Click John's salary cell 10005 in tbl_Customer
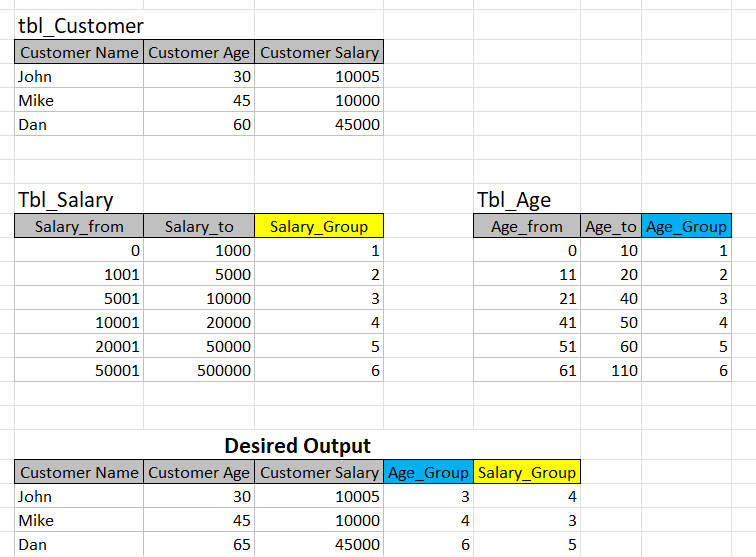 (319, 76)
